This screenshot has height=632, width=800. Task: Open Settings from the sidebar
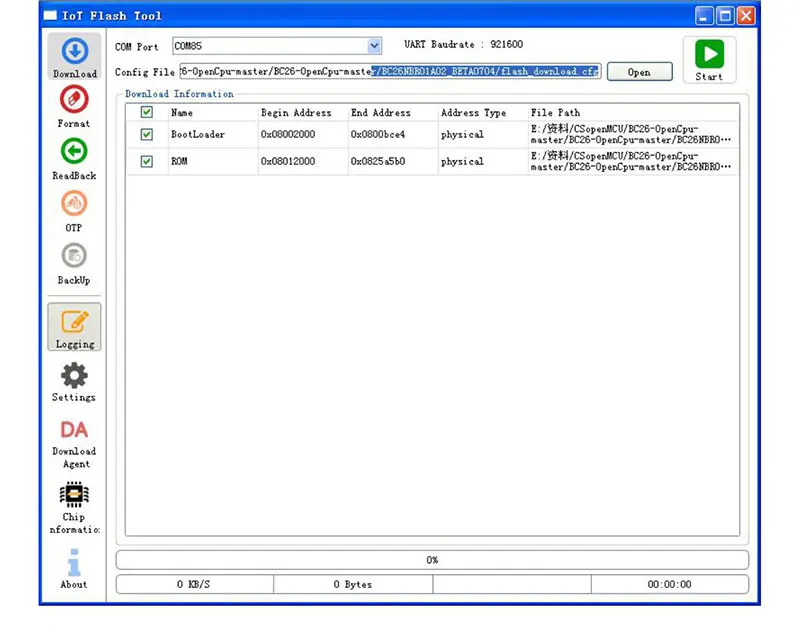pos(74,383)
